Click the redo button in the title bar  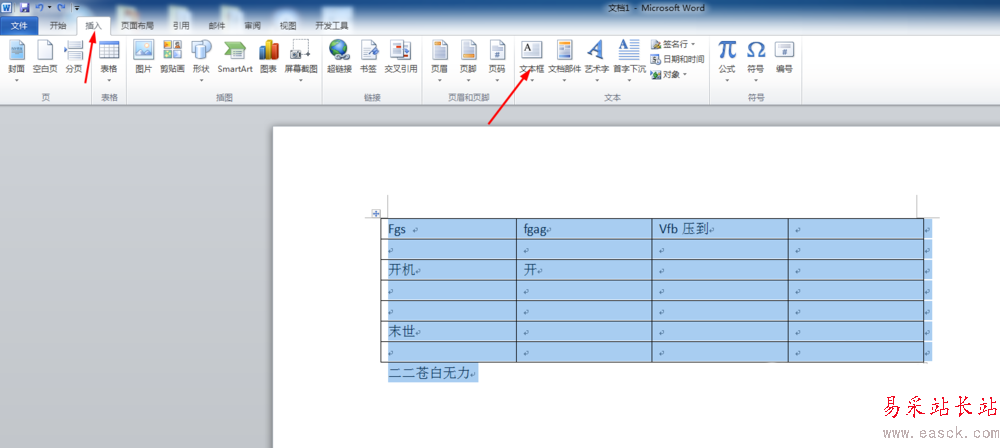click(61, 8)
